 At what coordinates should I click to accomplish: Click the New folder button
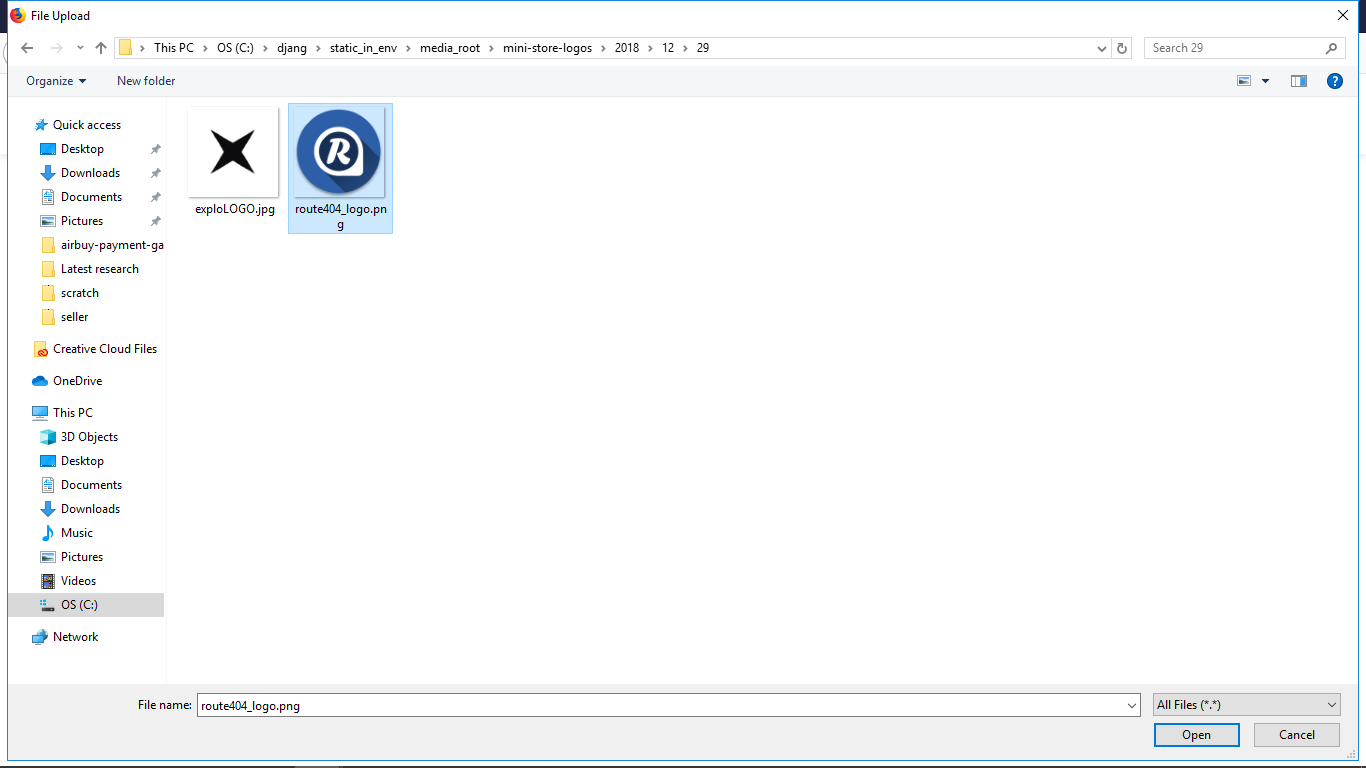click(146, 81)
